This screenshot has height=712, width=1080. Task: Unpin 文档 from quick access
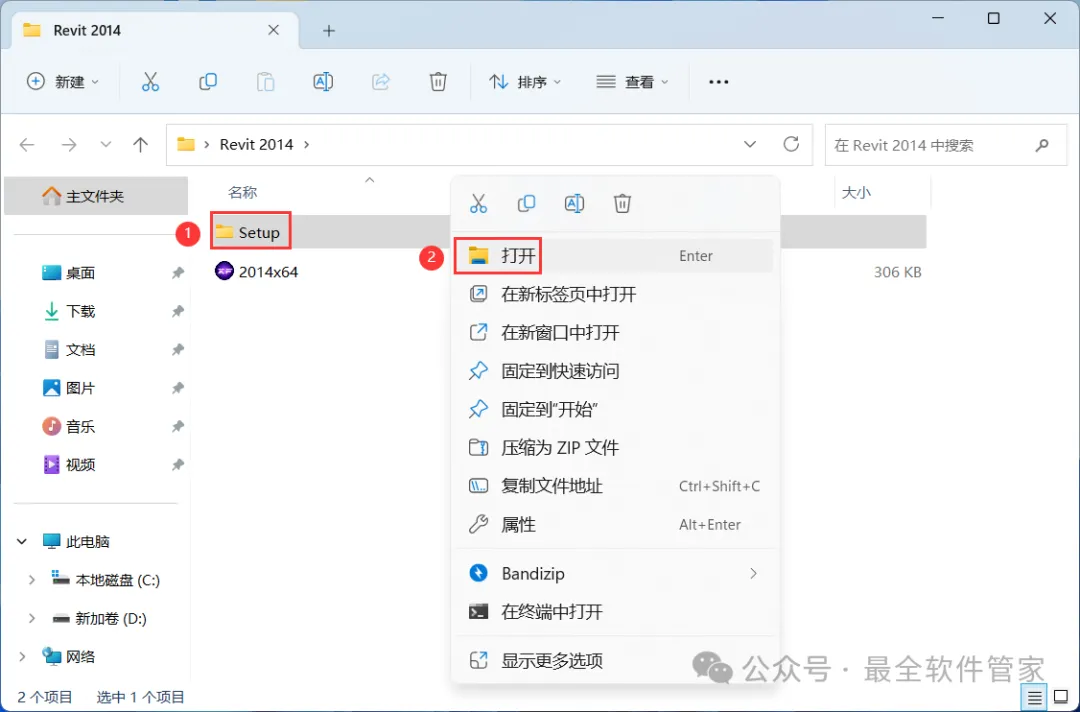point(178,350)
